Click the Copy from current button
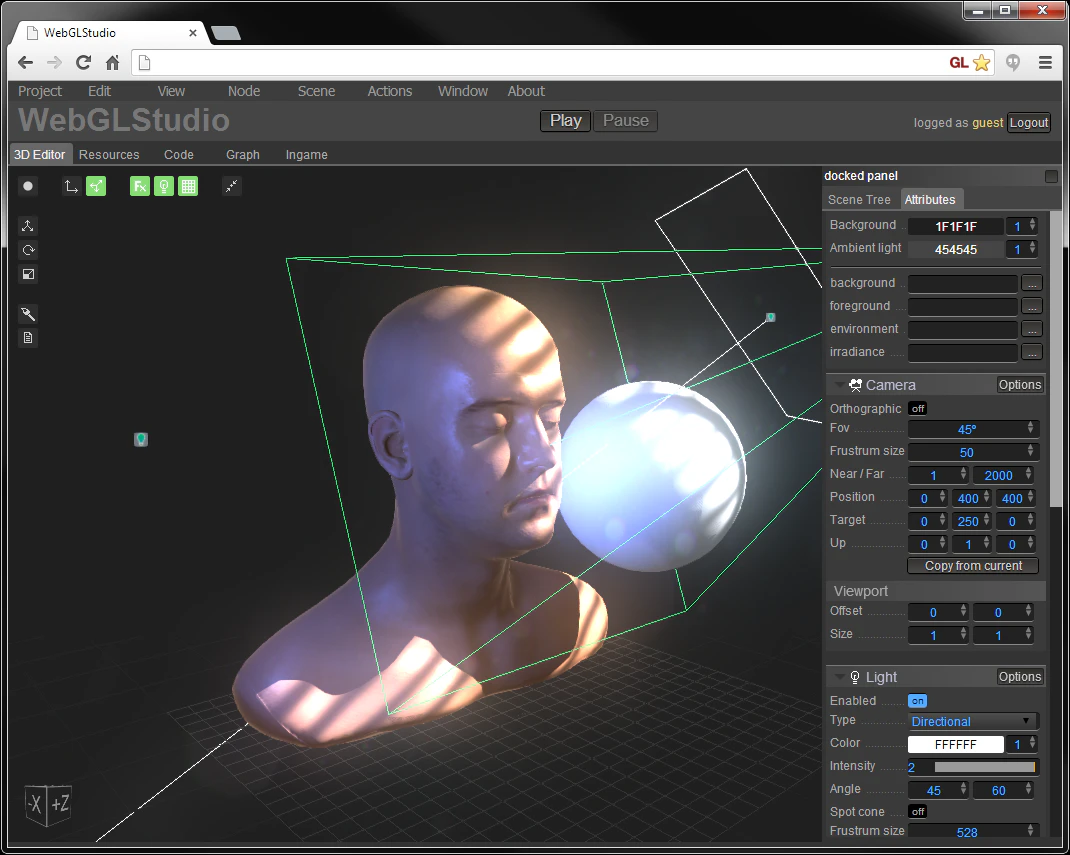 tap(972, 565)
